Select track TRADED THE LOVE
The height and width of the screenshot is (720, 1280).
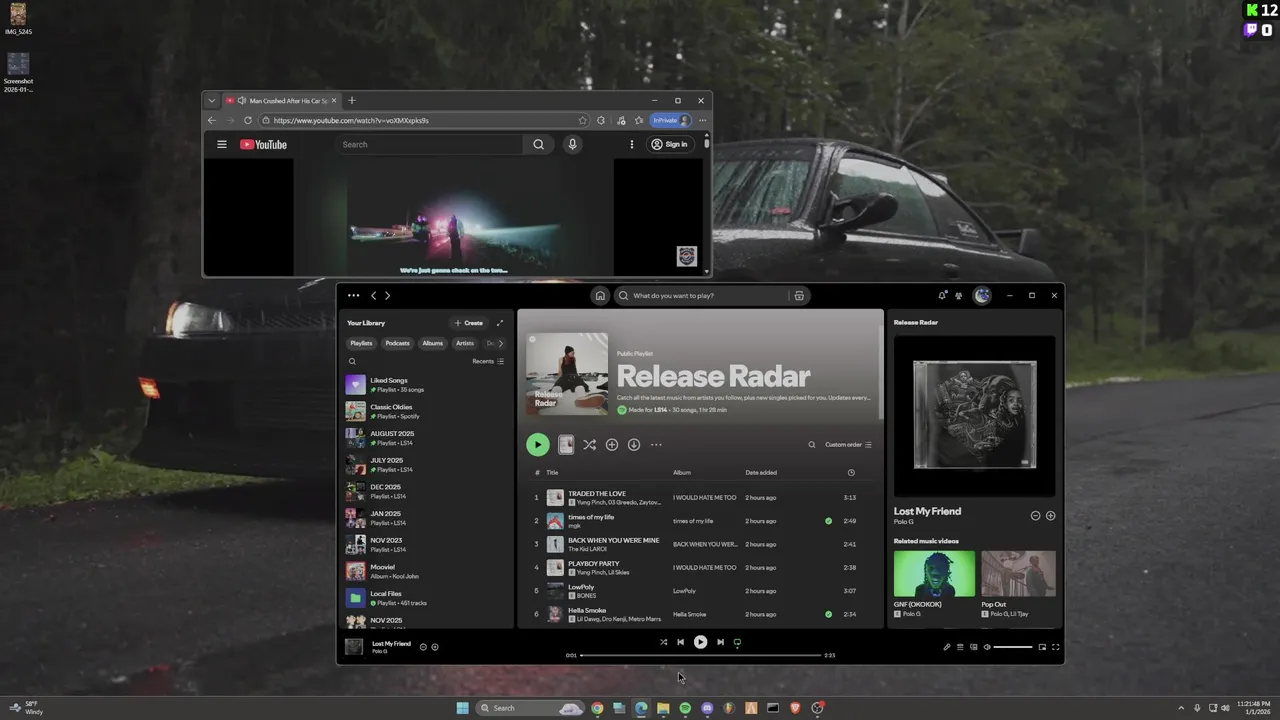tap(597, 494)
